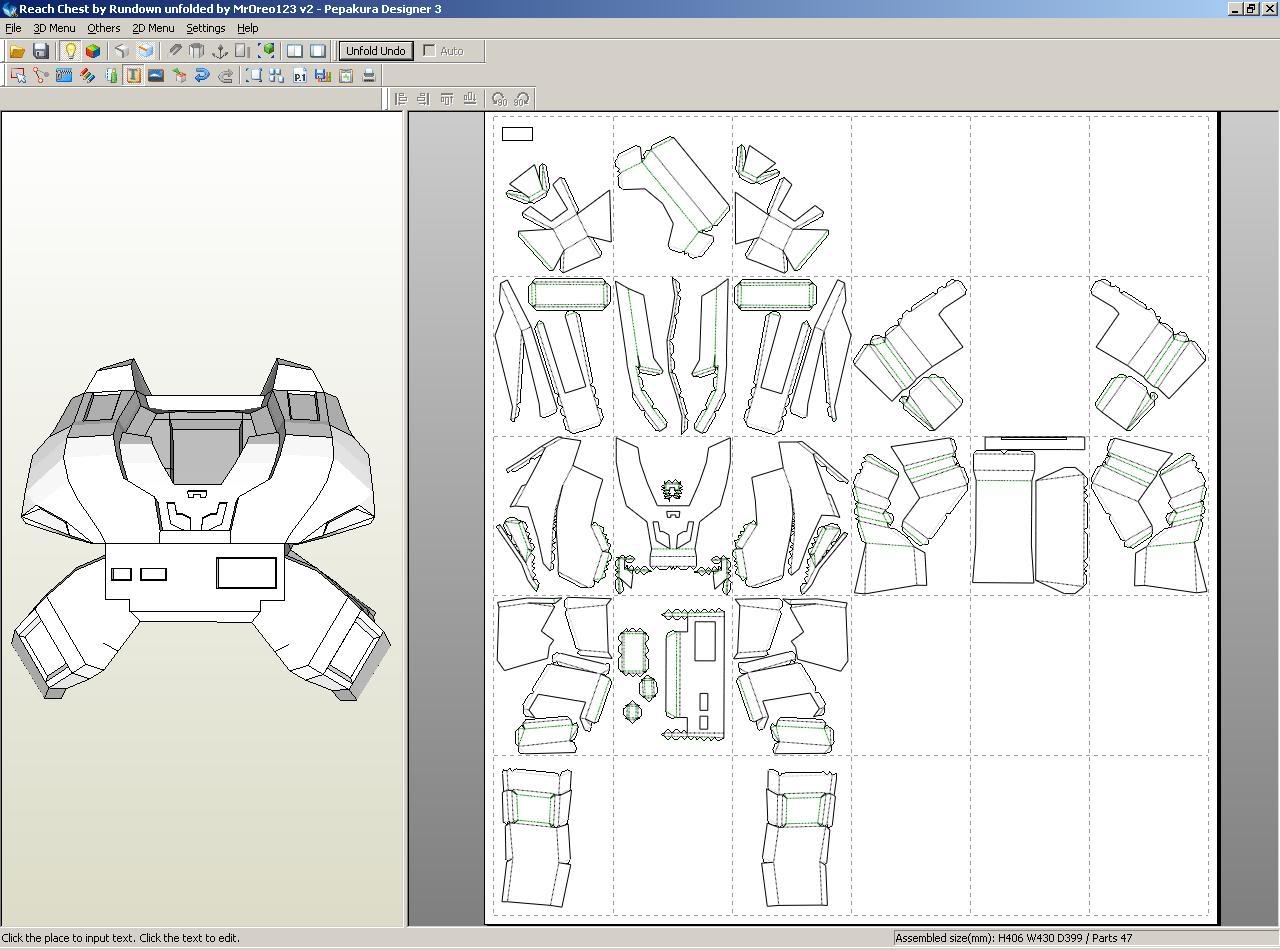Click the green recycle page icon
The height and width of the screenshot is (950, 1280).
[346, 75]
